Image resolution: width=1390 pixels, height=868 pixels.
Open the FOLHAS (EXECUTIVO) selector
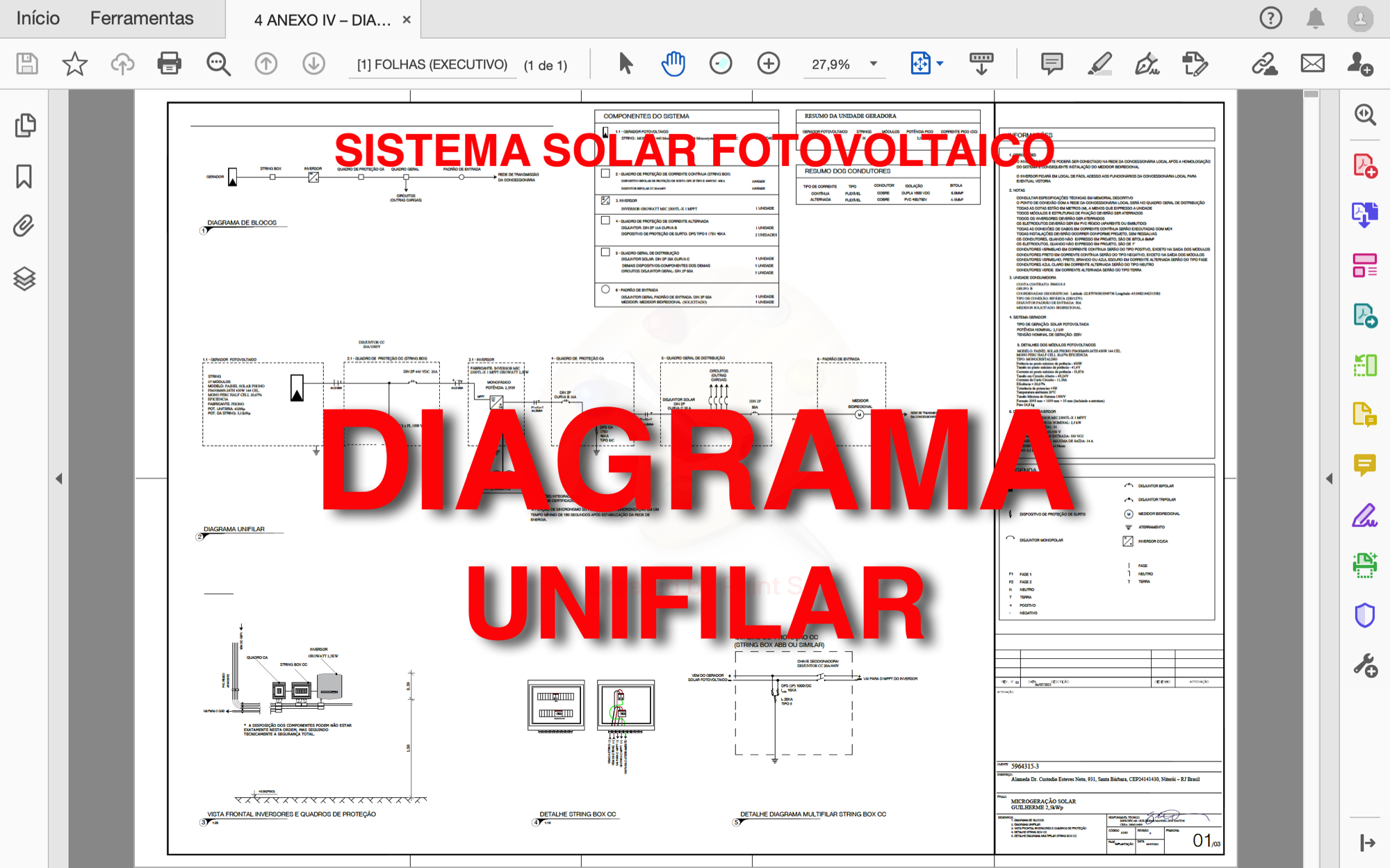click(432, 64)
